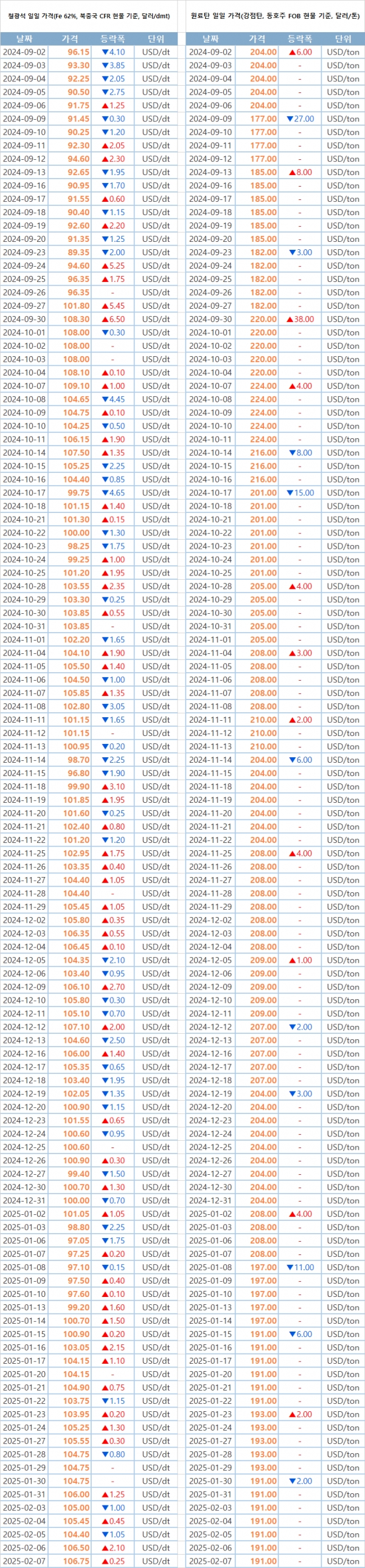
Task: Select the 단위 header in the iron ore table
Action: click(x=156, y=39)
